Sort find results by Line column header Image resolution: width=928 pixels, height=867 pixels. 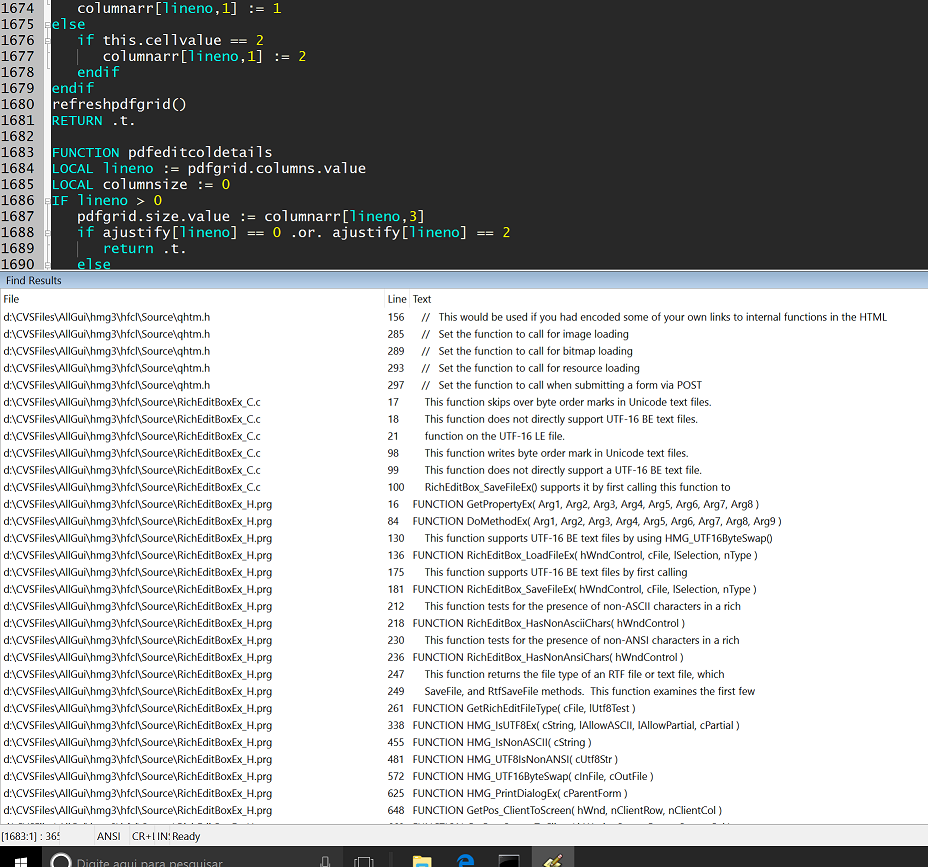(x=396, y=299)
